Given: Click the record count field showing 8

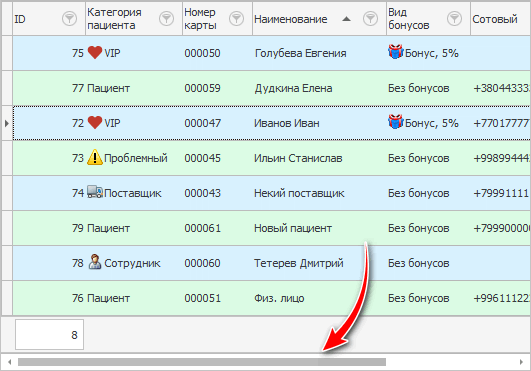Looking at the screenshot, I should tap(49, 334).
